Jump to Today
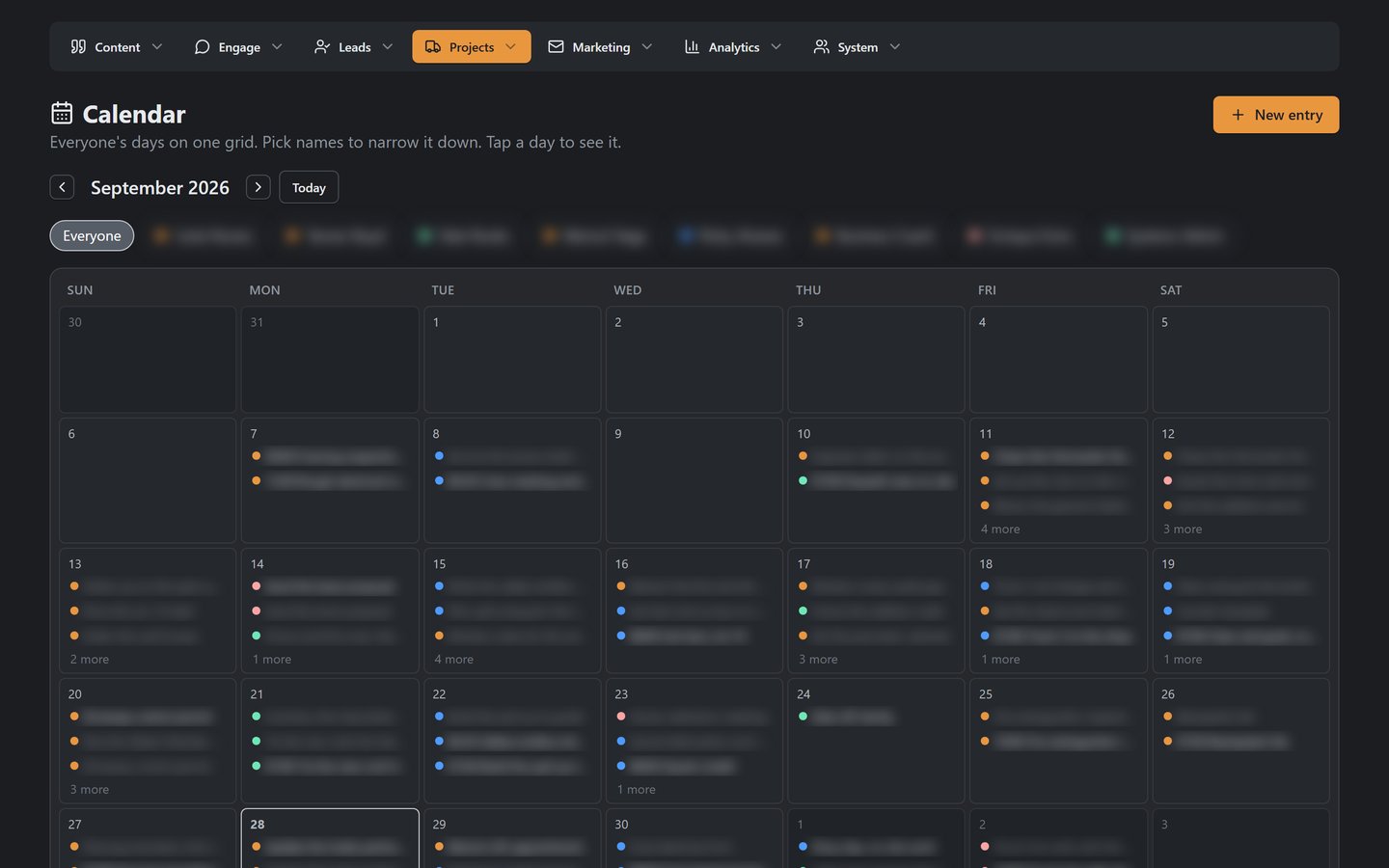The width and height of the screenshot is (1389, 868). coord(309,187)
